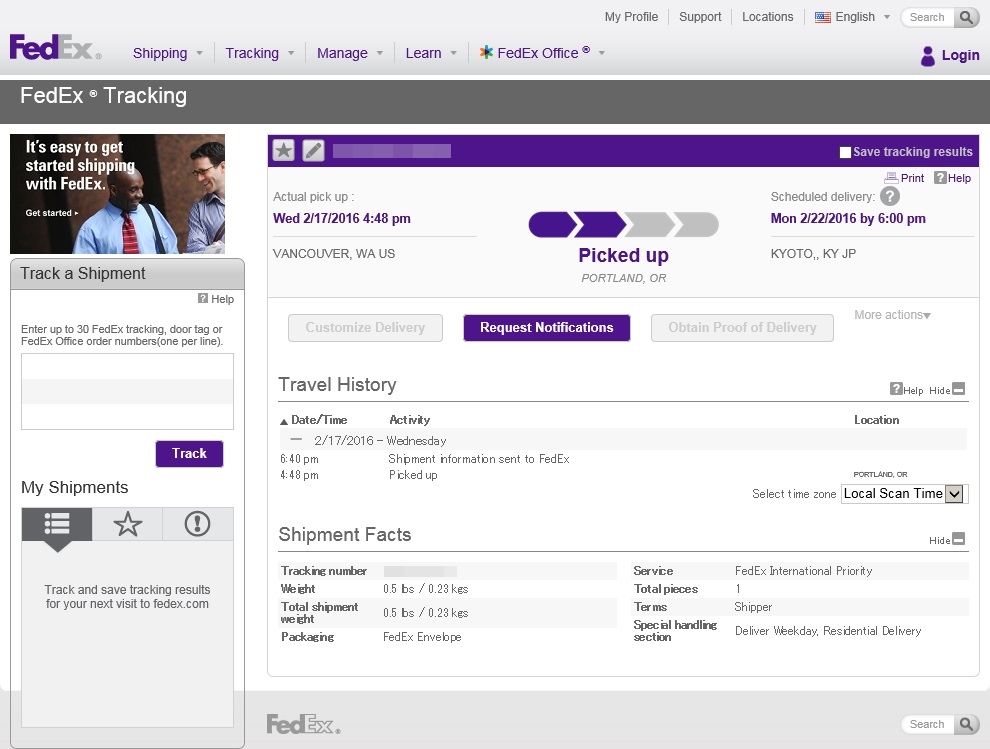Open the Locations link
This screenshot has height=749, width=990.
[x=767, y=17]
